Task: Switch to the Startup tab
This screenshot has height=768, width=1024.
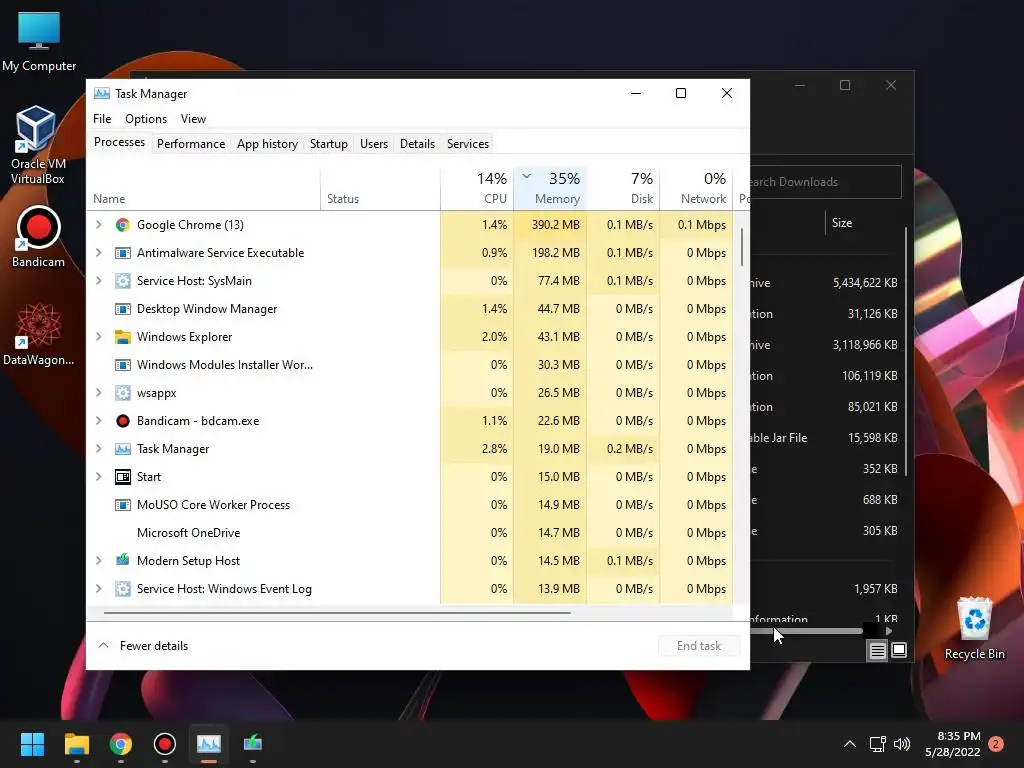Action: 328,144
